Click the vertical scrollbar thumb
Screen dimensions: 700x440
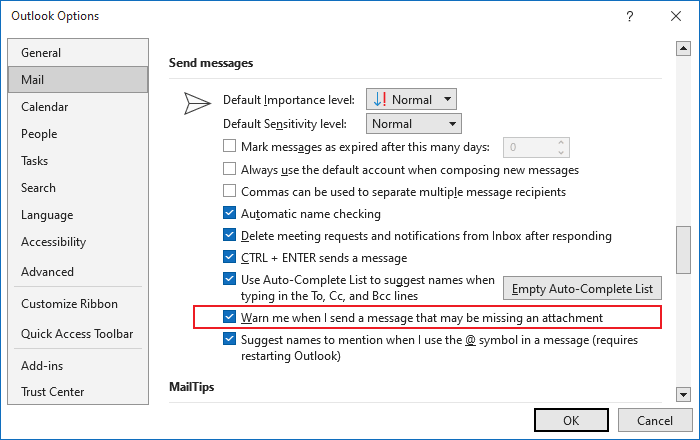(x=683, y=250)
